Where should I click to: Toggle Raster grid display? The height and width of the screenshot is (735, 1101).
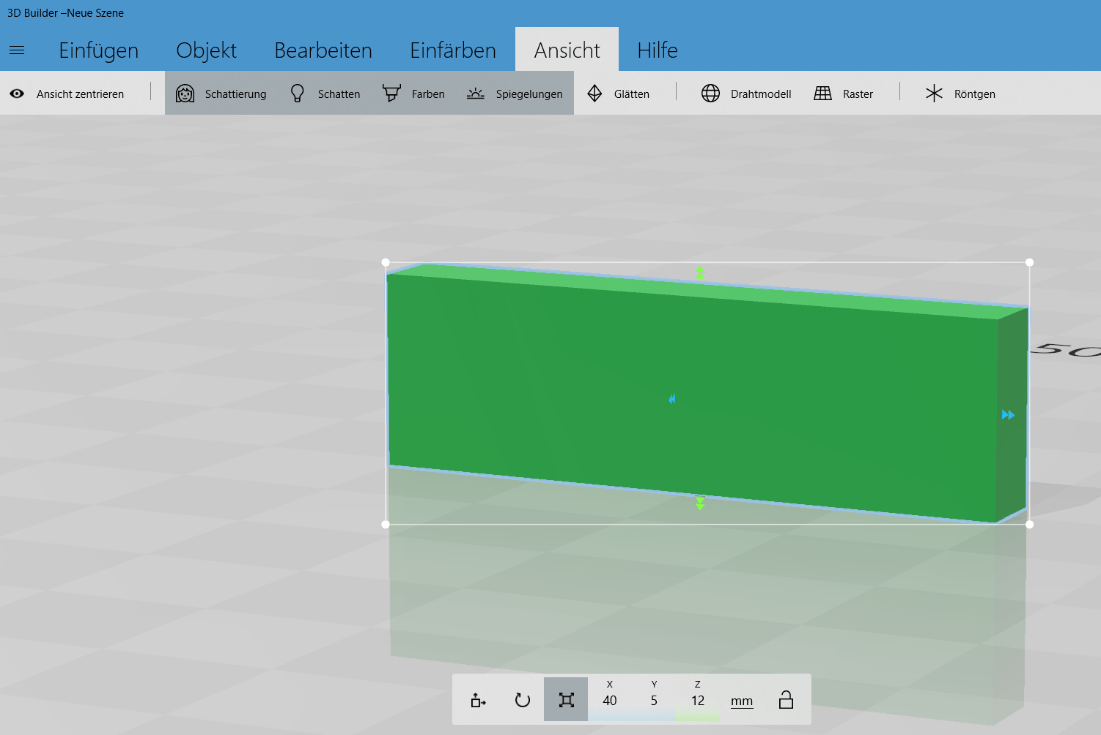pyautogui.click(x=843, y=93)
